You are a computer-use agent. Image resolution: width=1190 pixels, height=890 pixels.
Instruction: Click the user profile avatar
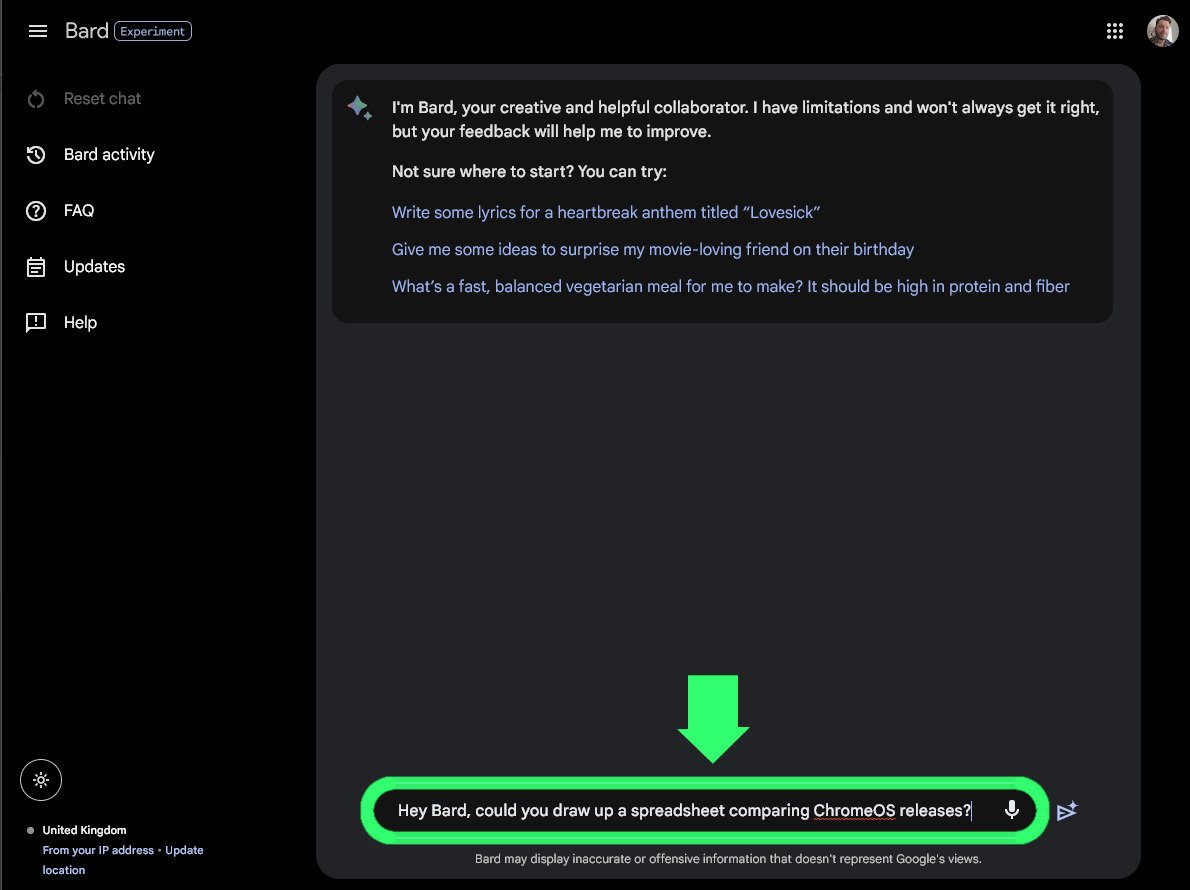(x=1162, y=31)
